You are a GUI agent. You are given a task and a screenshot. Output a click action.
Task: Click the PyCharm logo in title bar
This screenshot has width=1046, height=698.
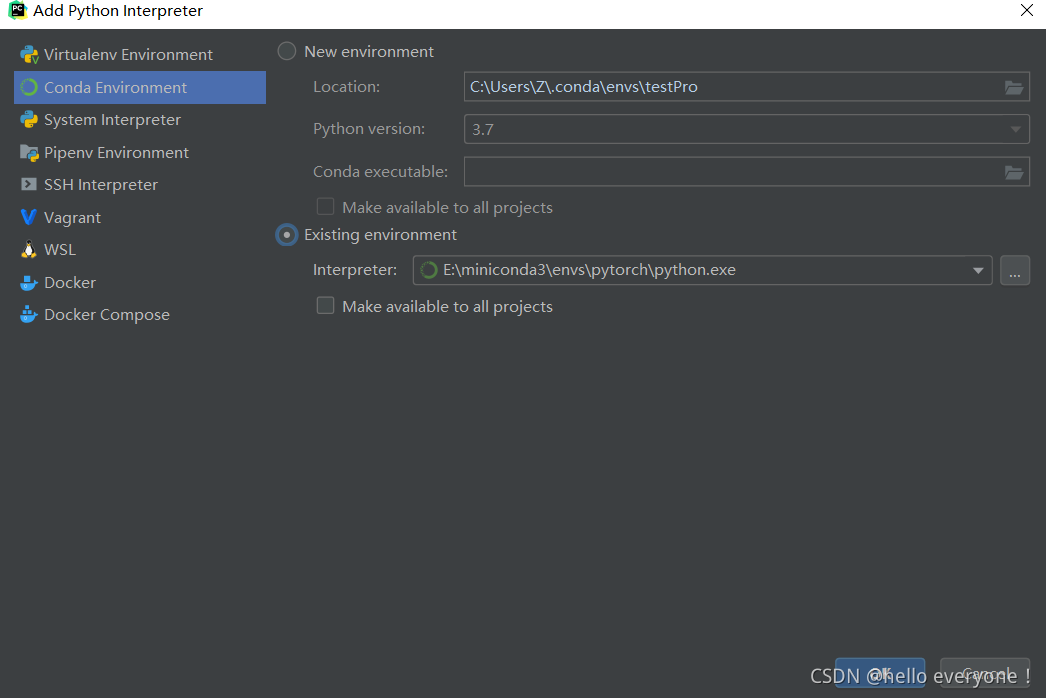(17, 11)
